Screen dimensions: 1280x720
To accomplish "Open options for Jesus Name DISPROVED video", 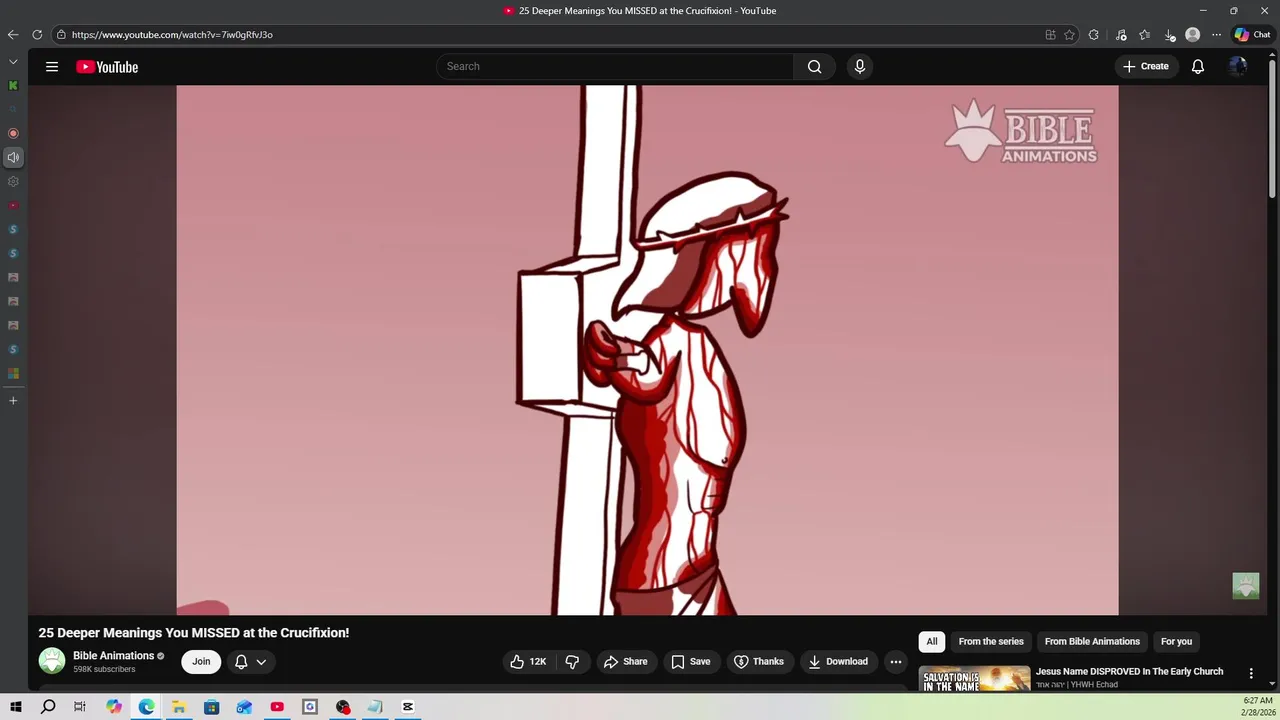I will [x=1250, y=674].
